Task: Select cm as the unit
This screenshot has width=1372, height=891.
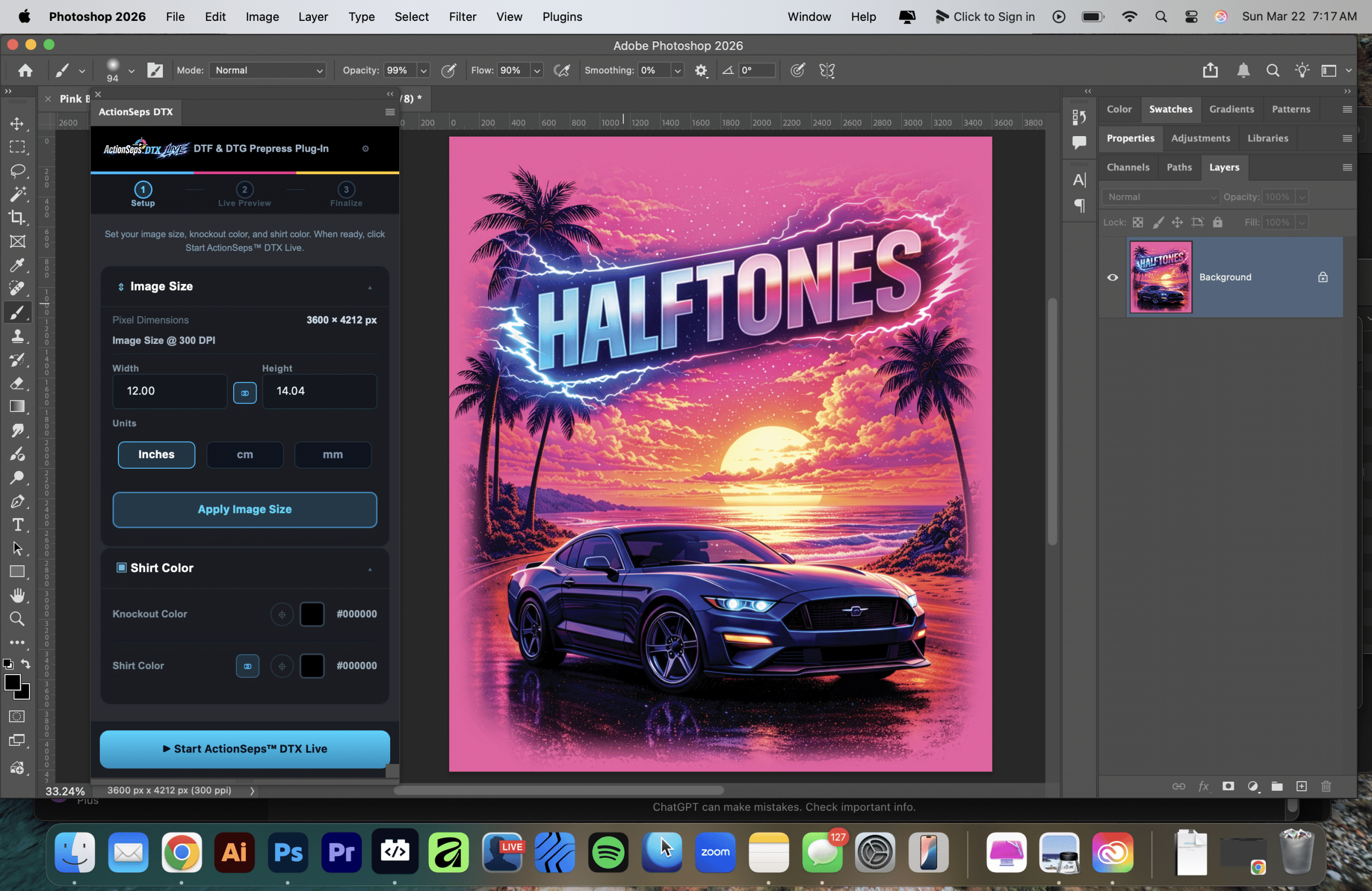Action: [x=244, y=455]
